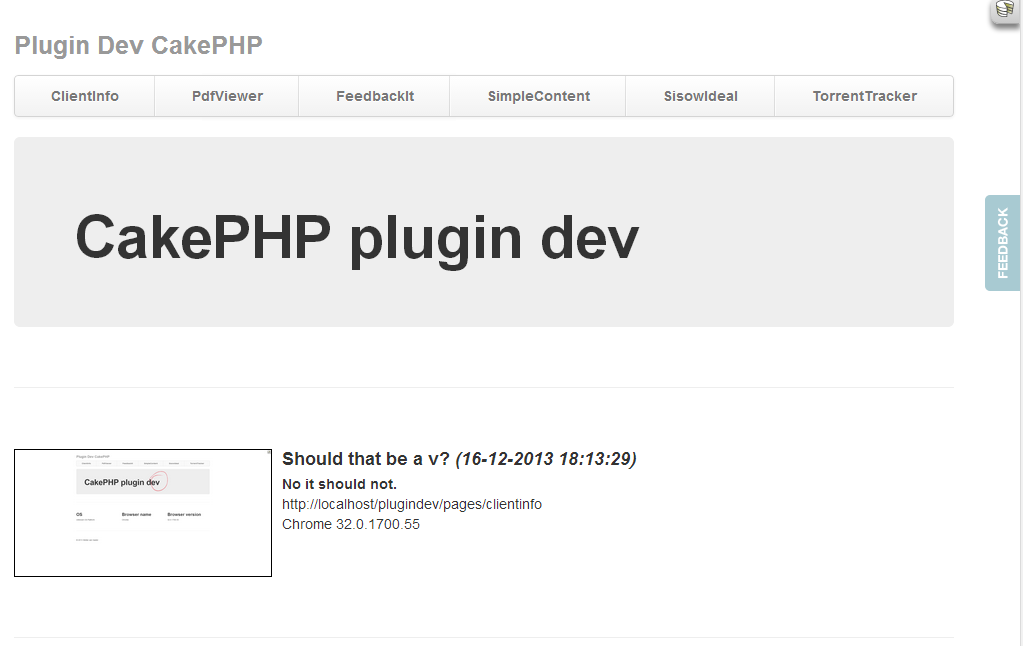This screenshot has width=1023, height=646.
Task: Open the TorrentTracker menu entry
Action: coord(864,96)
